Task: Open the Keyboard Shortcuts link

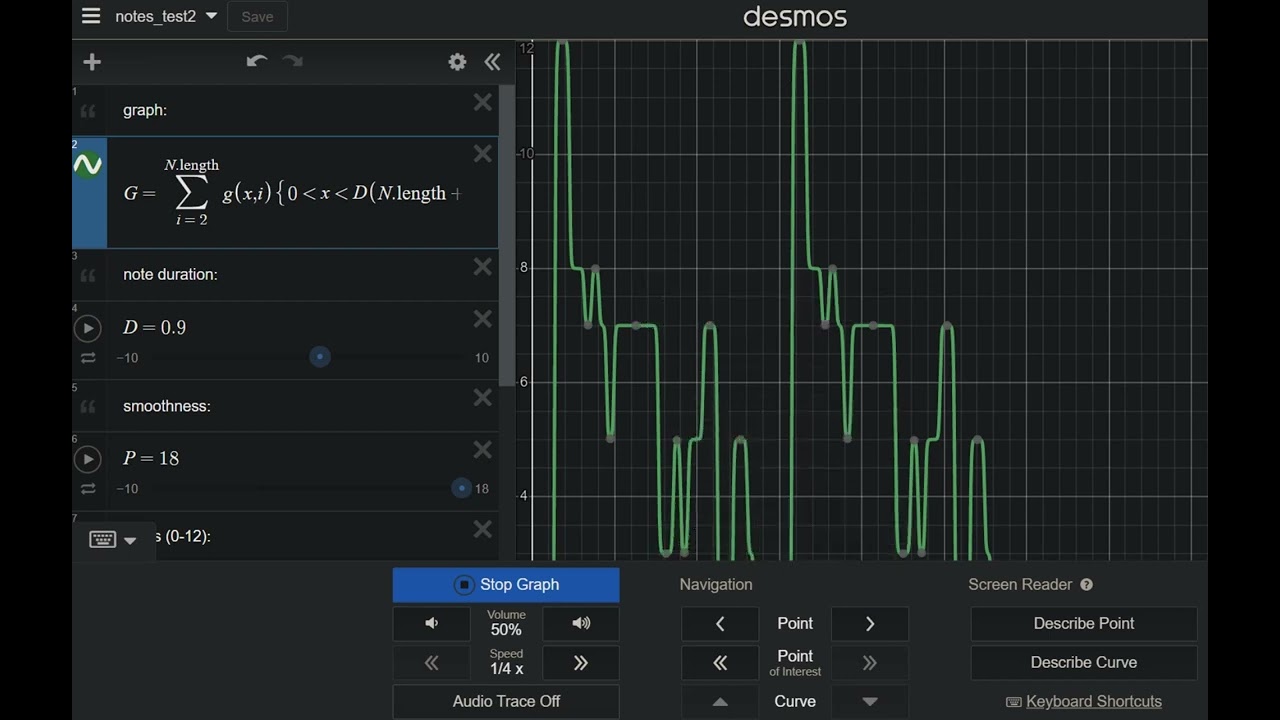Action: [x=1084, y=701]
